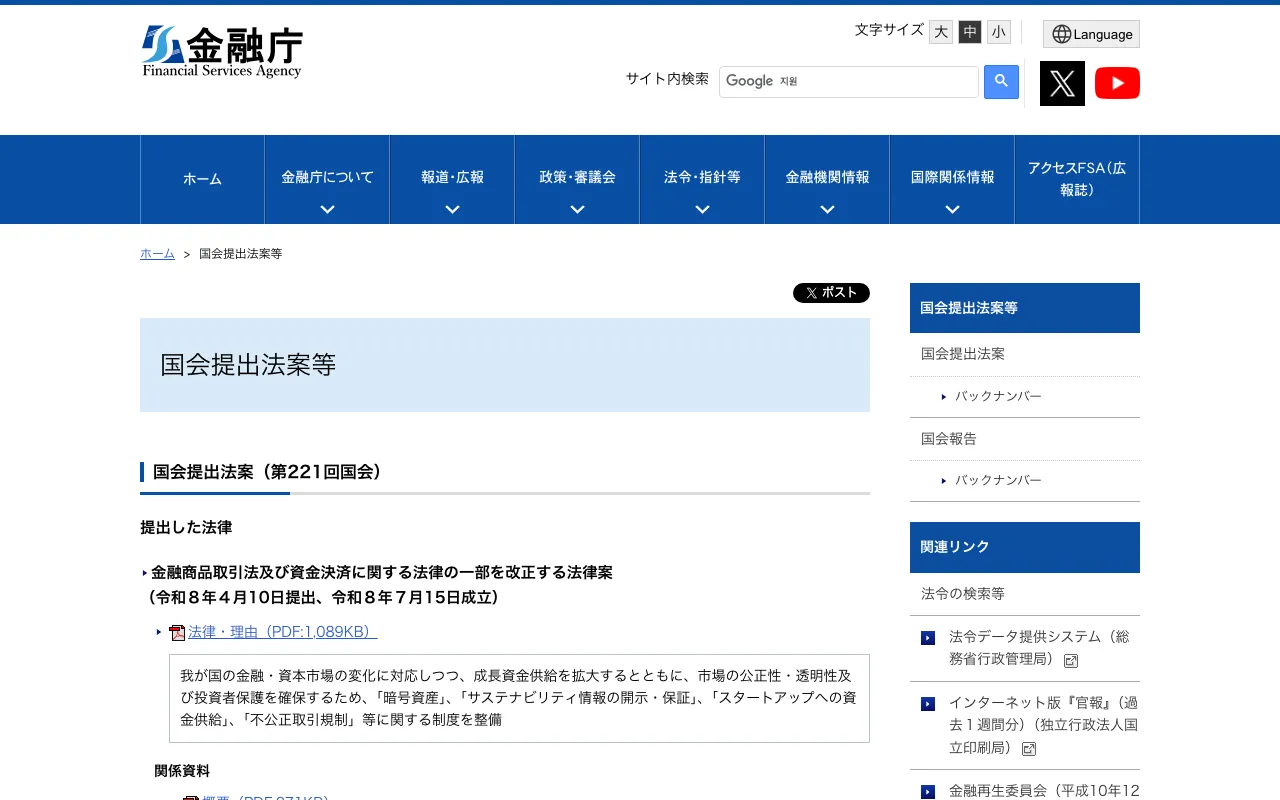Click the PDF icon beside 法律・理由
1280x800 pixels.
click(177, 633)
